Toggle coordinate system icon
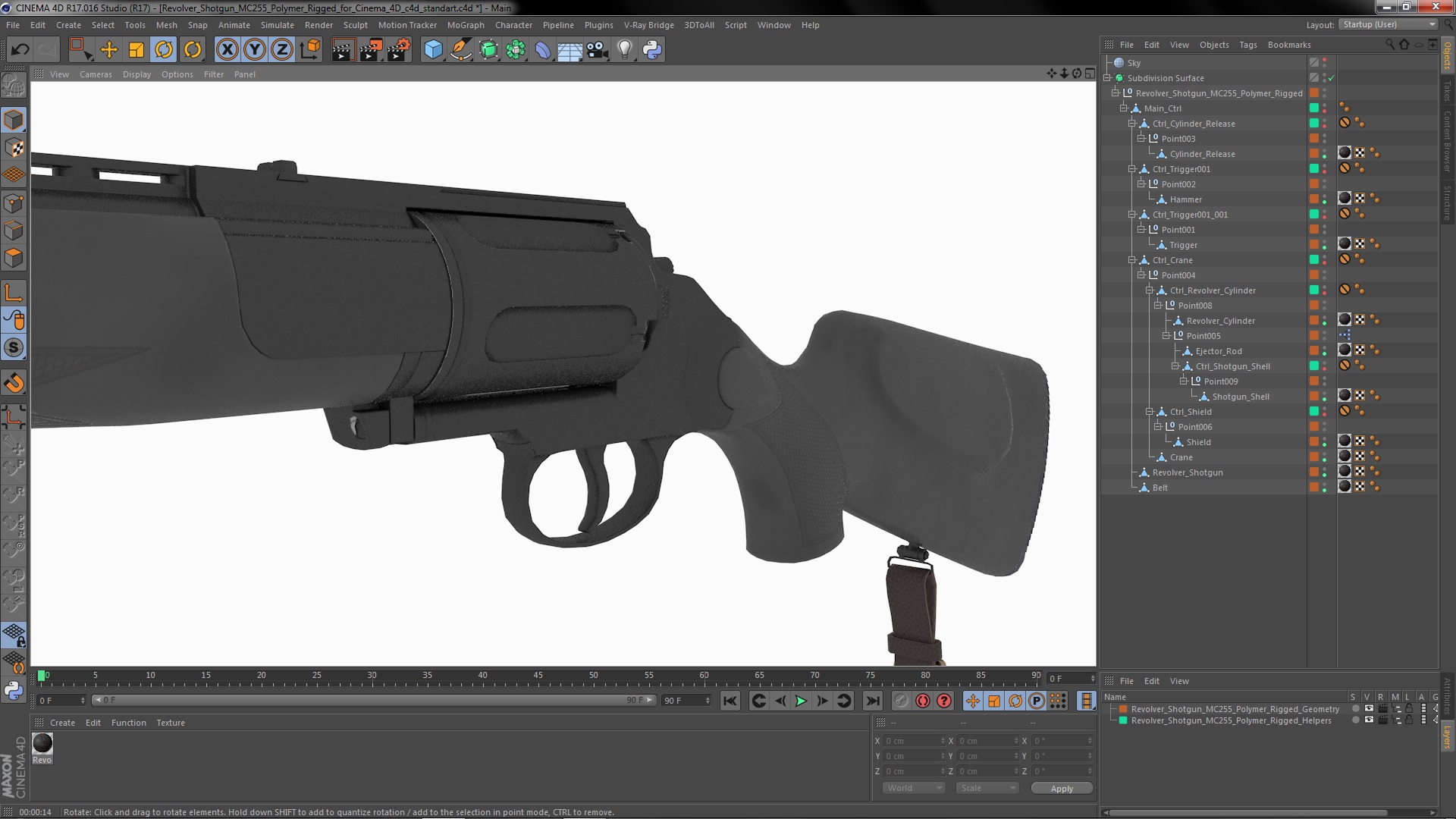Viewport: 1456px width, 819px height. (x=310, y=50)
